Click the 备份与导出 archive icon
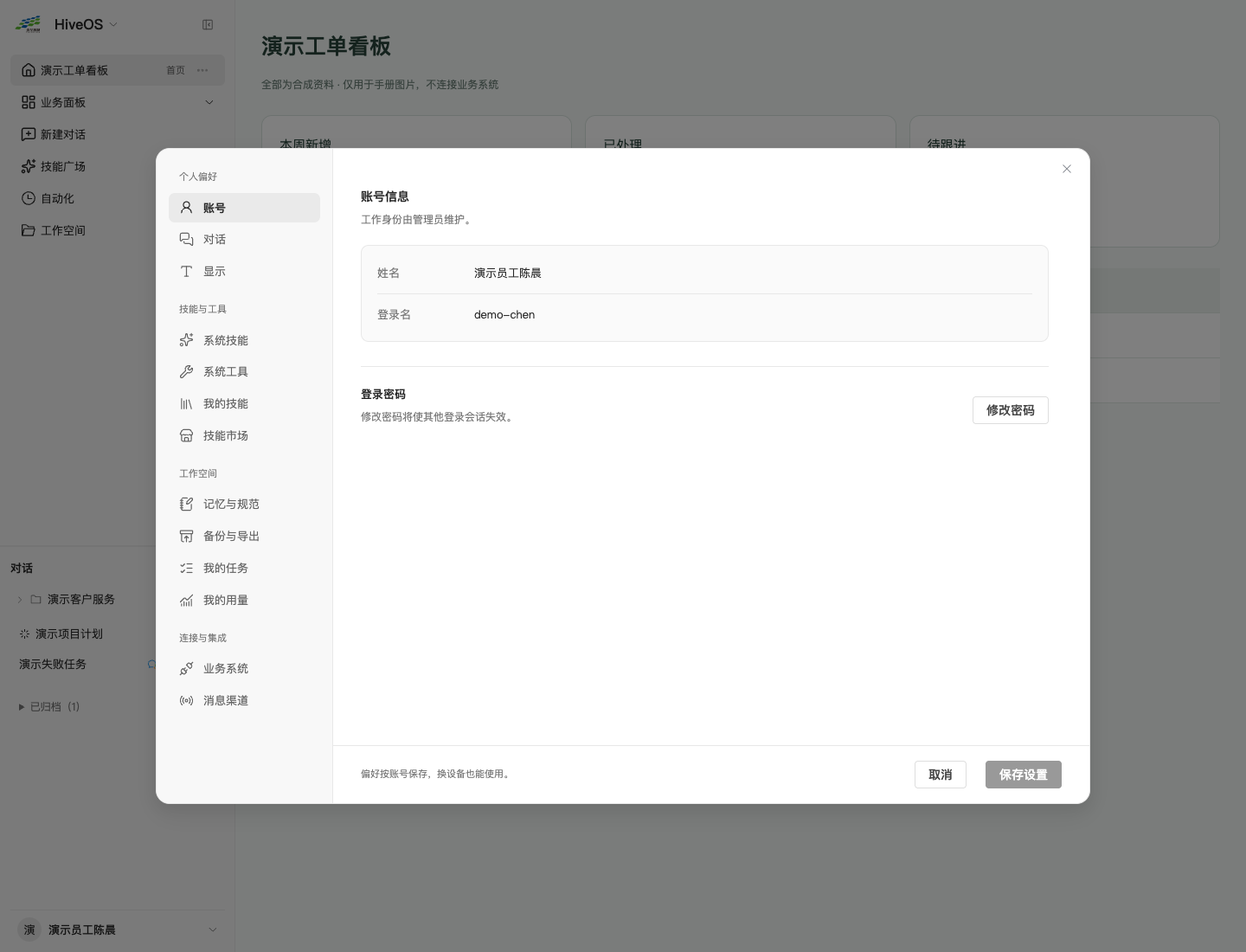 (186, 537)
